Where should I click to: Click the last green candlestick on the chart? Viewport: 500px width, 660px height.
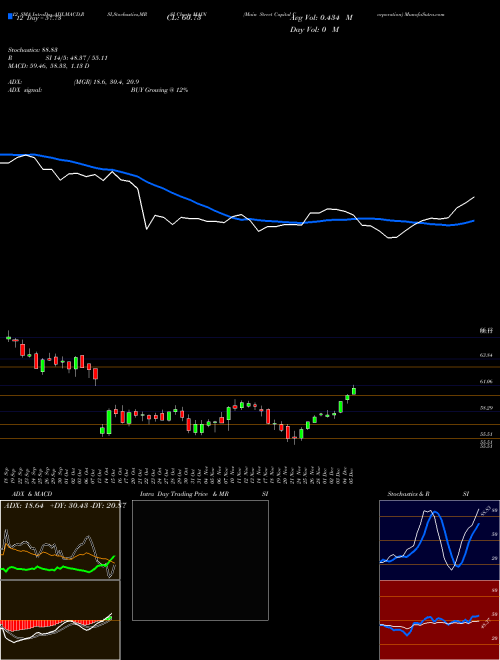pyautogui.click(x=354, y=391)
